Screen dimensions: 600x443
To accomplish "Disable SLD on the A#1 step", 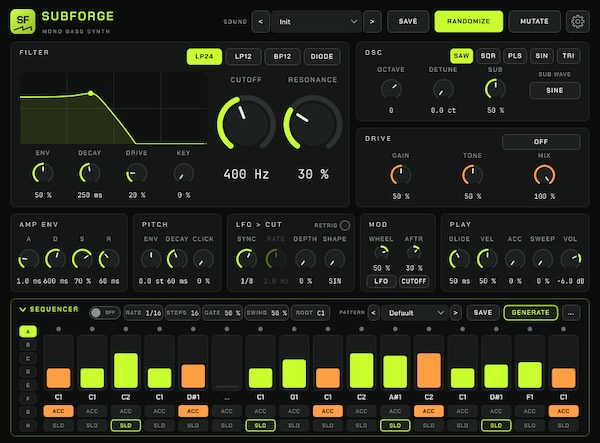I will (x=395, y=425).
